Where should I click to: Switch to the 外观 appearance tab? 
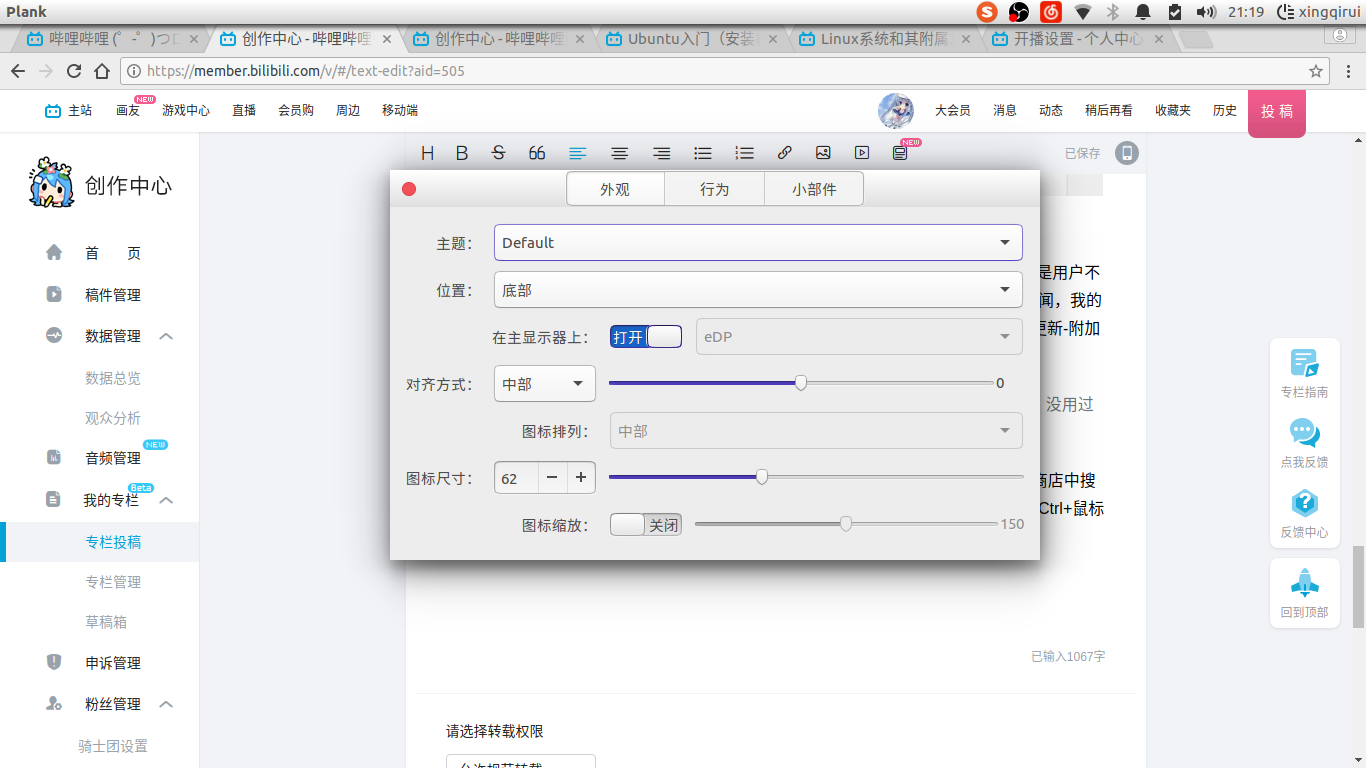615,189
